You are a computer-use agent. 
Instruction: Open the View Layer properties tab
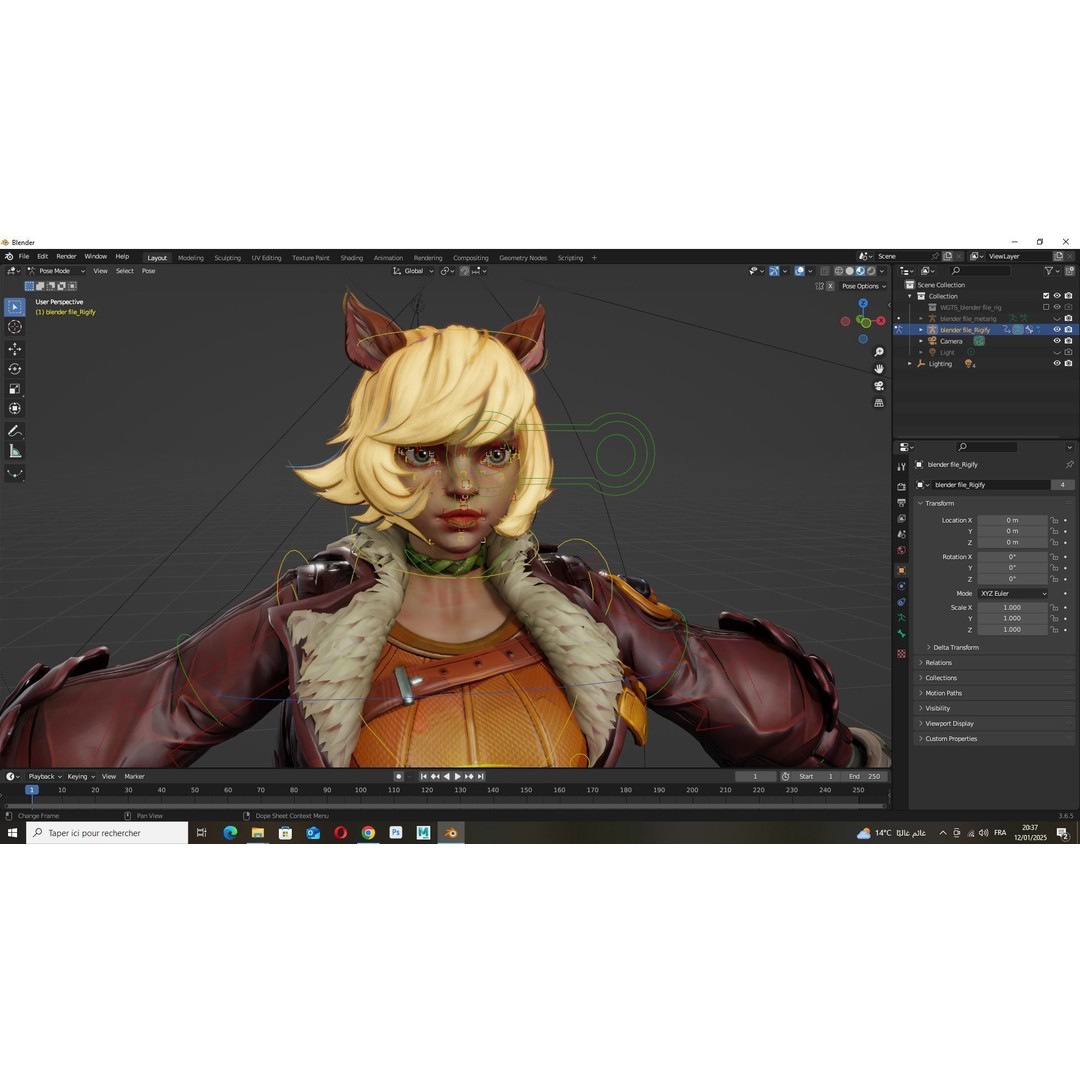pyautogui.click(x=902, y=519)
